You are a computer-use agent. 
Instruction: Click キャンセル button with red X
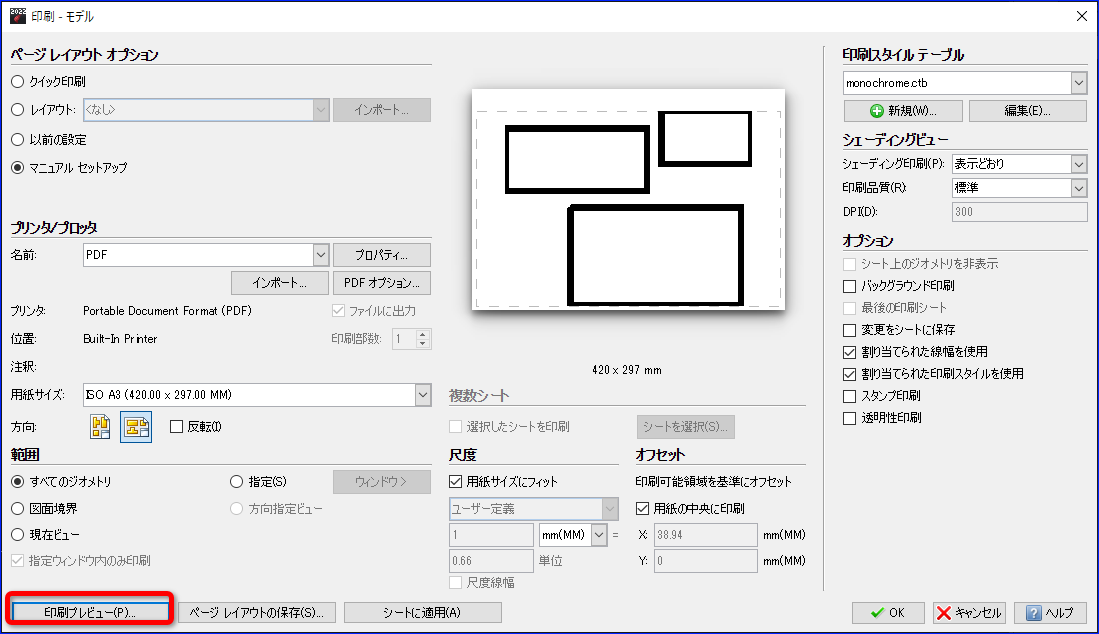point(969,612)
